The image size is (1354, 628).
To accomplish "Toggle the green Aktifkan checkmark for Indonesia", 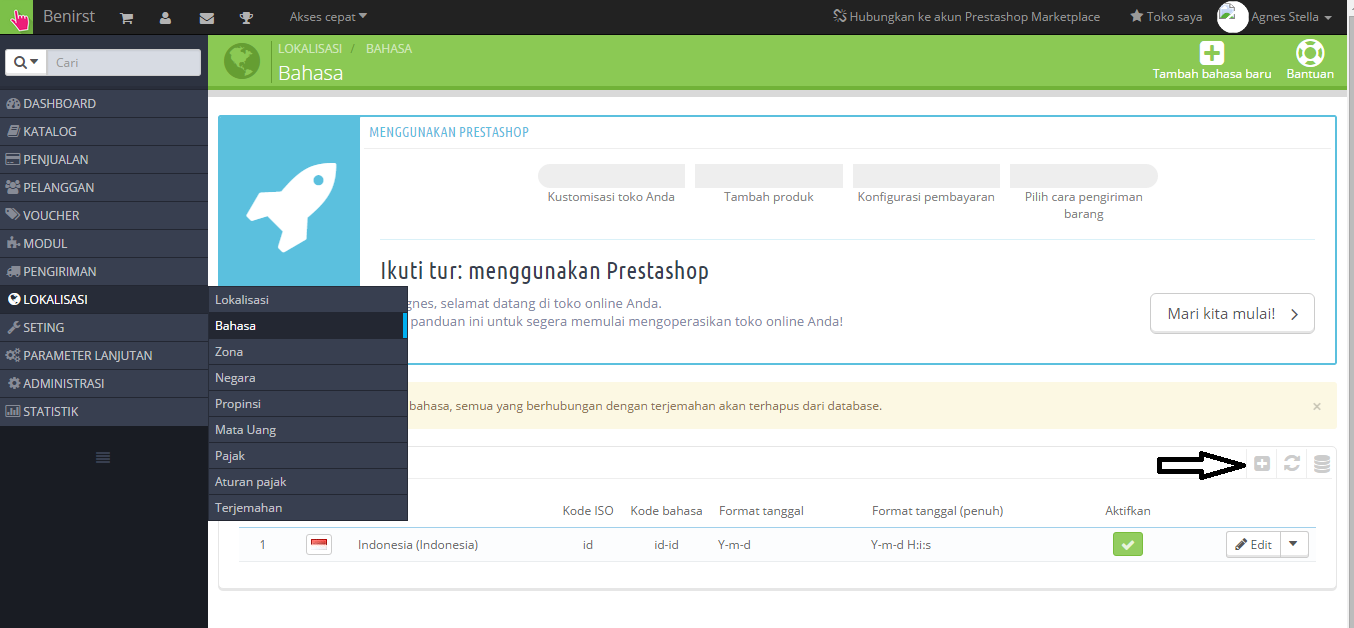I will click(x=1128, y=544).
